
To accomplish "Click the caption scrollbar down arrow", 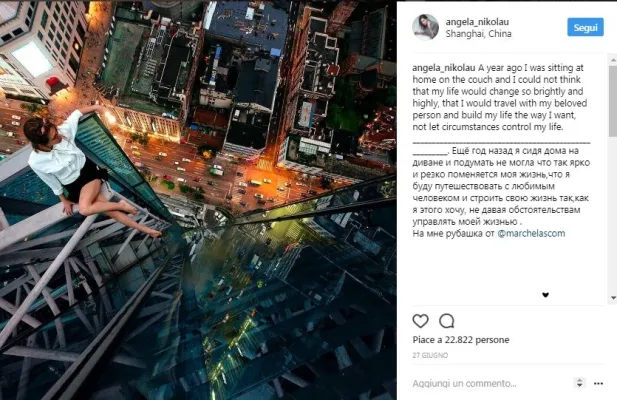I will tap(613, 298).
